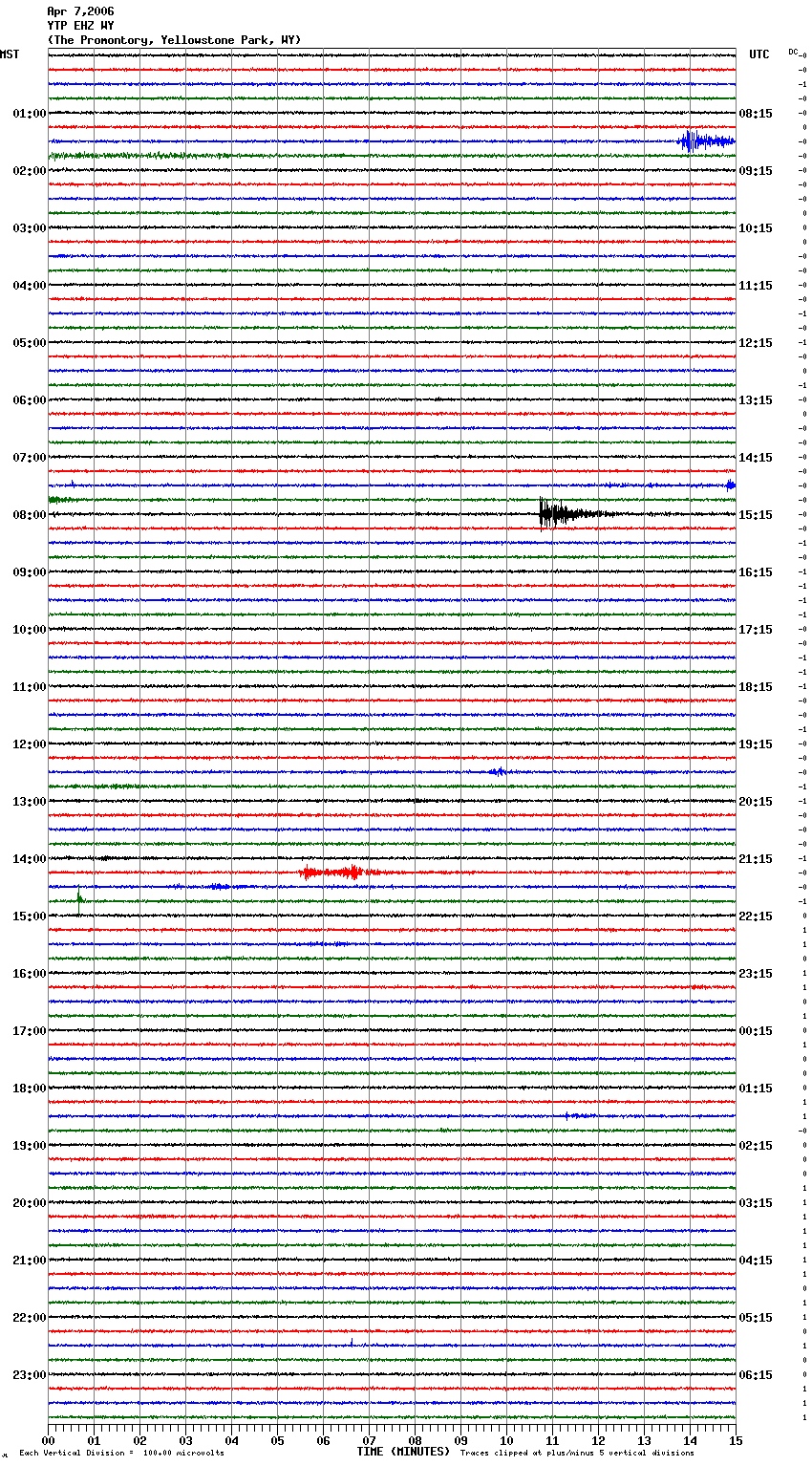The width and height of the screenshot is (812, 1466).
Task: Click the 11:15 UTC time label
Action: tap(756, 286)
